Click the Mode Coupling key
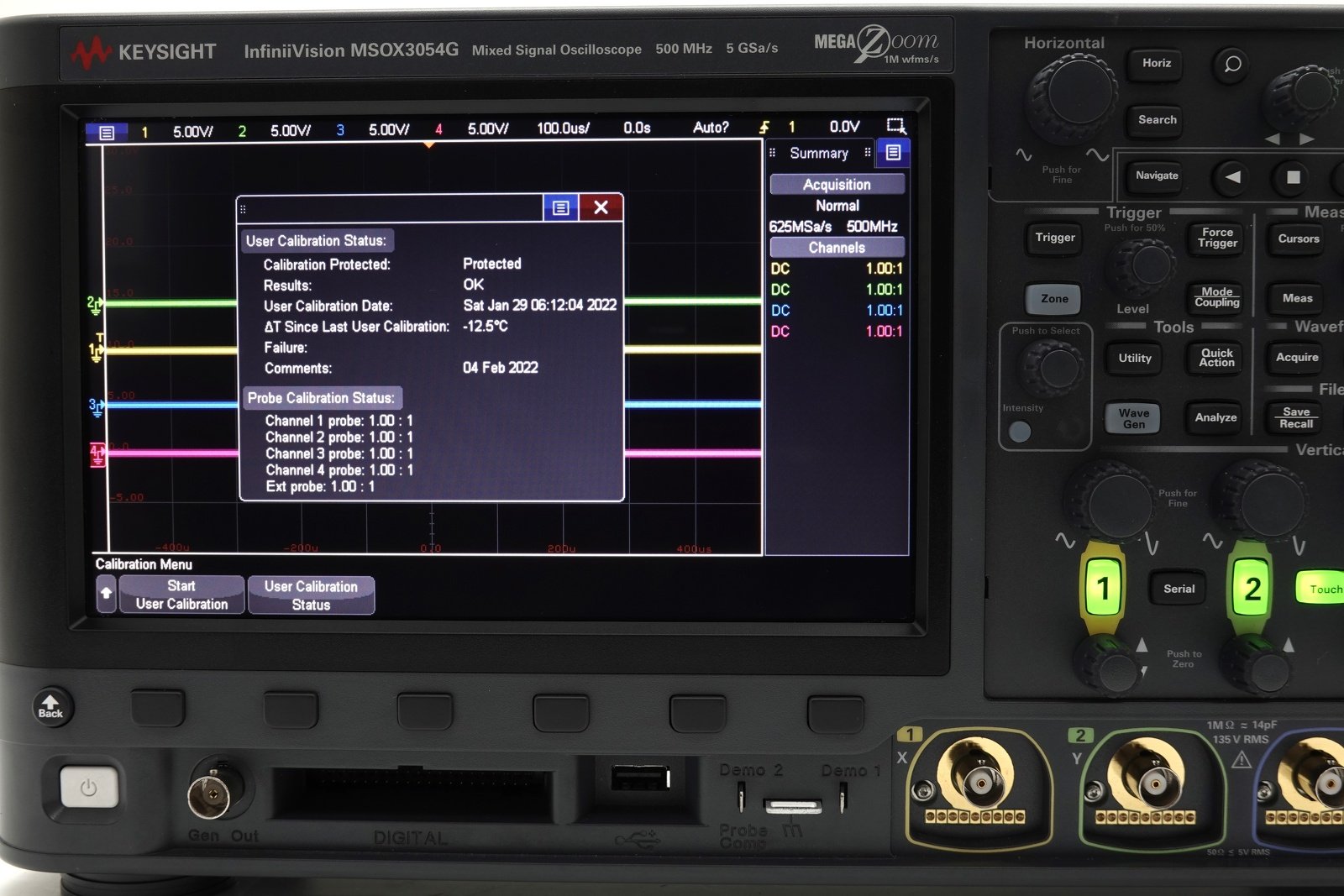 pyautogui.click(x=1216, y=297)
